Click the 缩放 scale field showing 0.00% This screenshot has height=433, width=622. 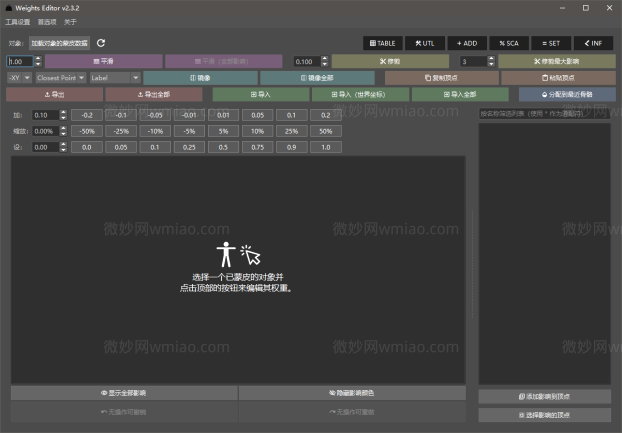(45, 131)
